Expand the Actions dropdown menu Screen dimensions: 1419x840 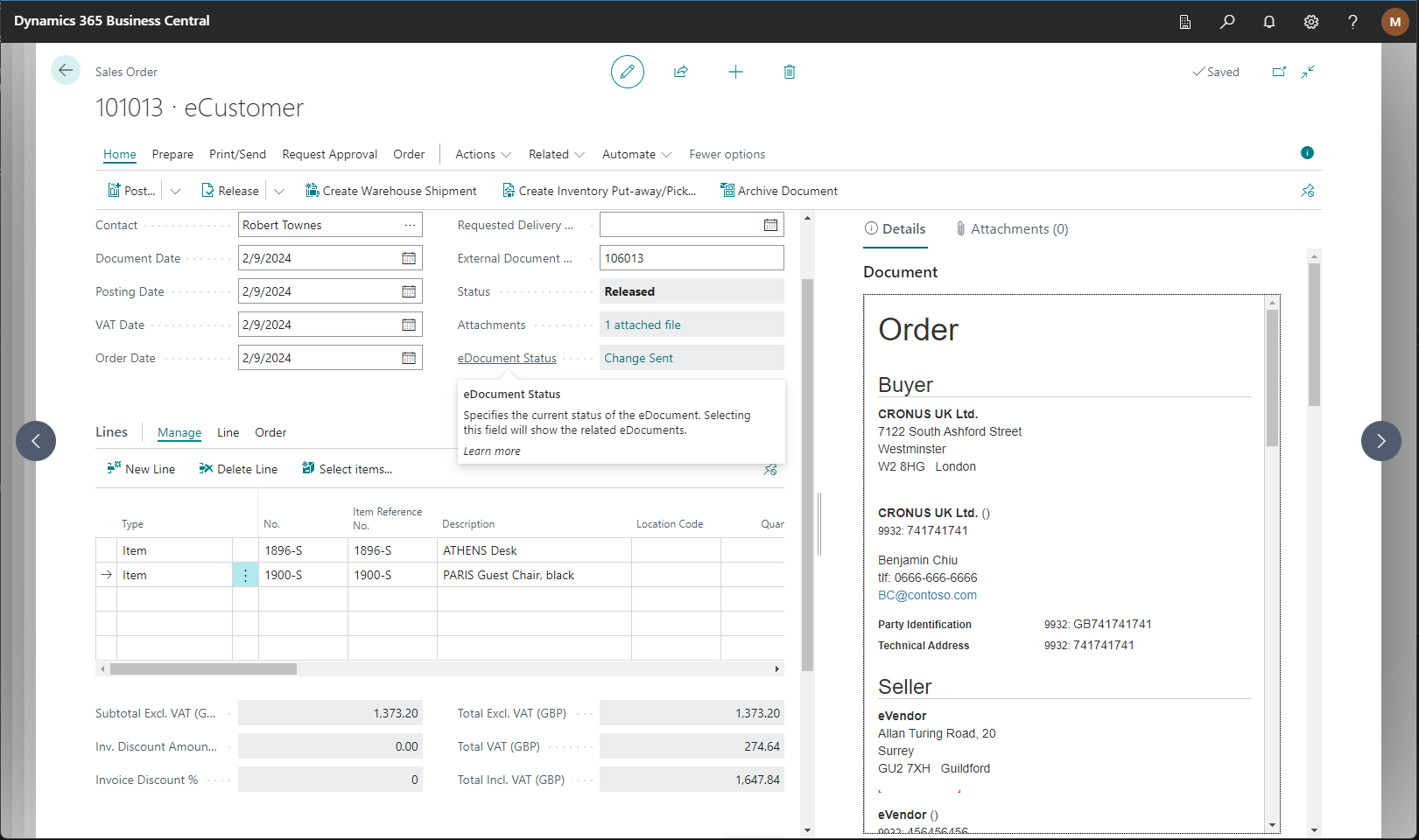[x=483, y=154]
